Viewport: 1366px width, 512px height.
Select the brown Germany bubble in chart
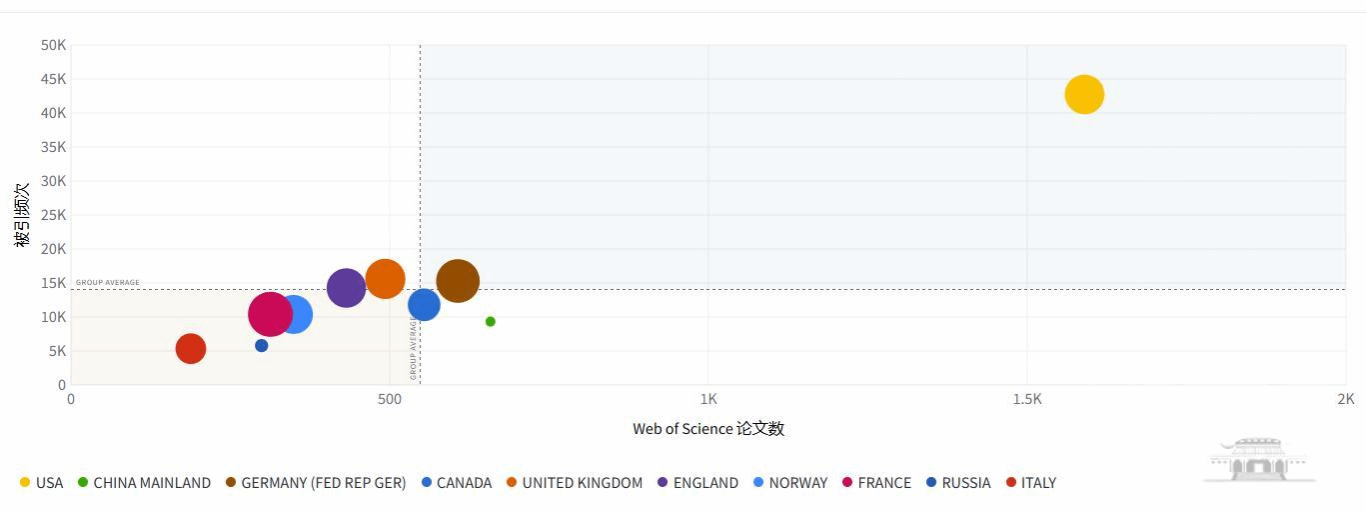coord(458,281)
